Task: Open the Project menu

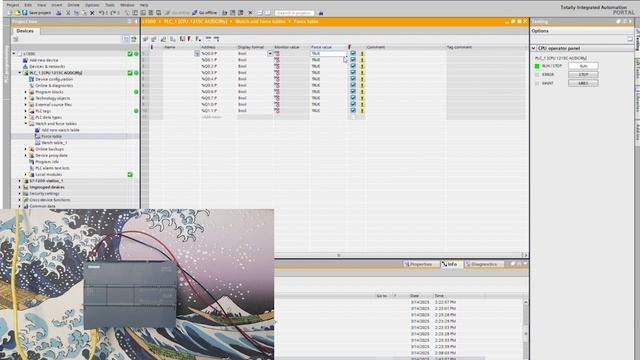Action: point(13,5)
